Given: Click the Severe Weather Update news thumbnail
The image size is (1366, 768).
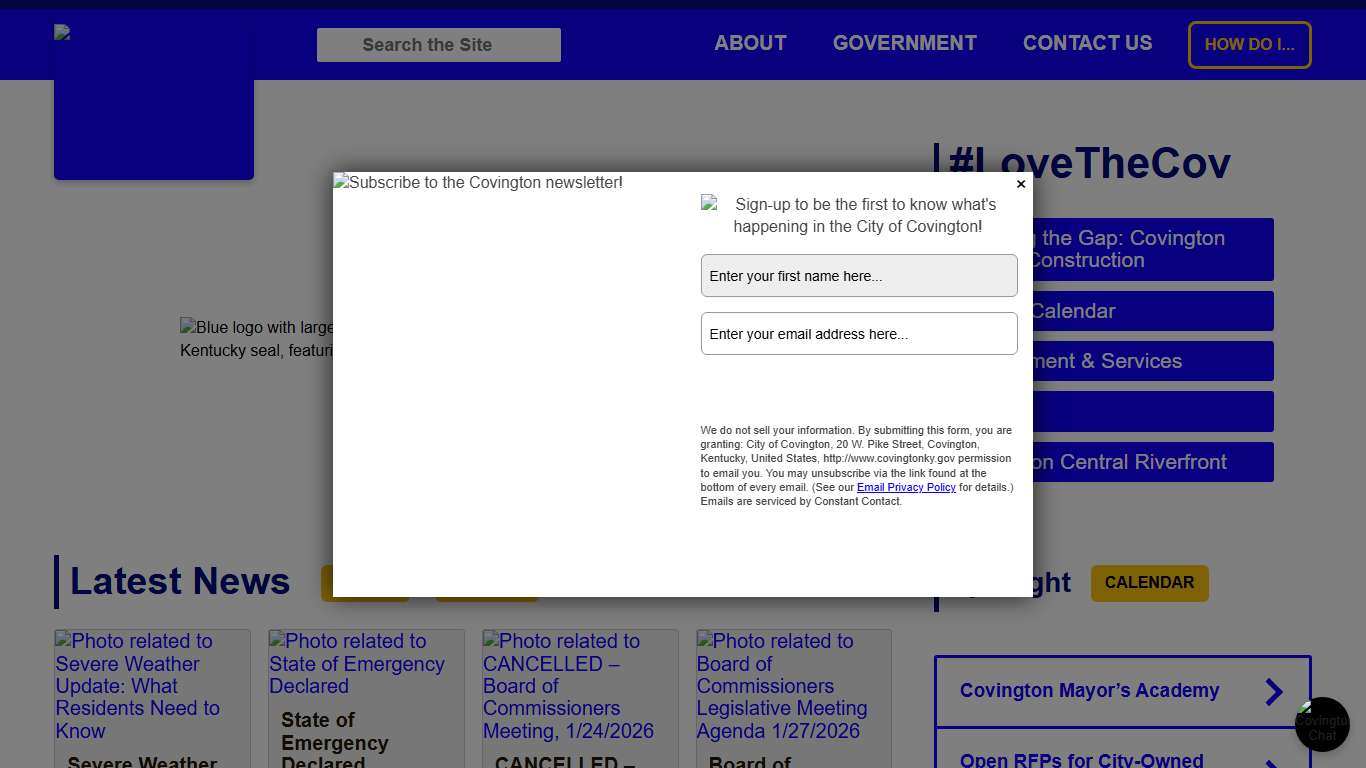Looking at the screenshot, I should tap(152, 687).
